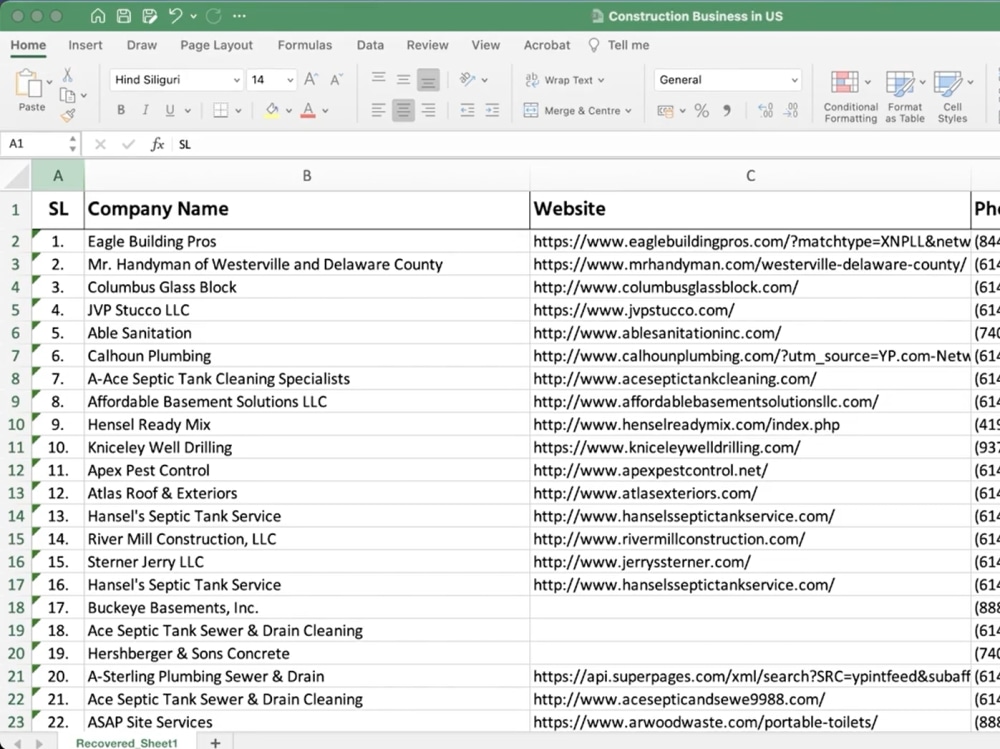
Task: Expand the Wrap Text dropdown arrow
Action: pos(601,80)
